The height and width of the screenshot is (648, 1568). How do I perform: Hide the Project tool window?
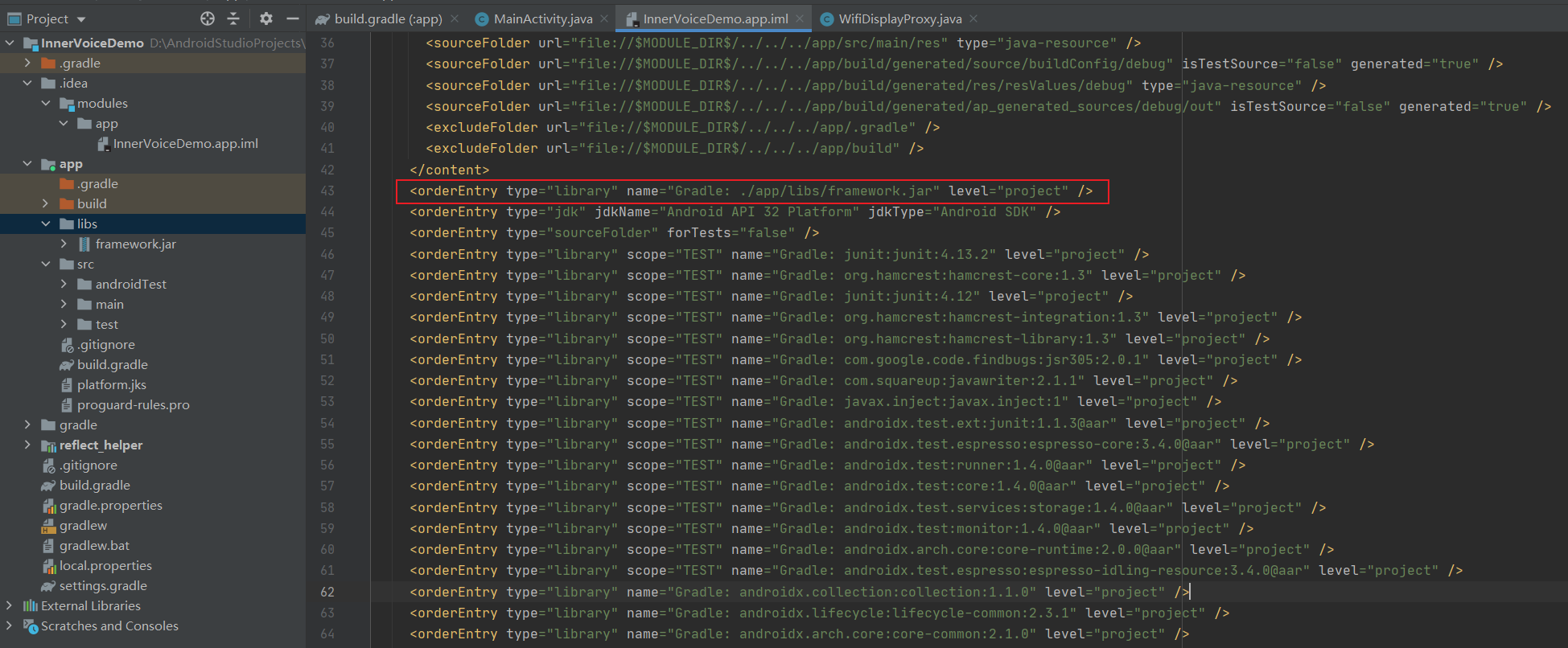point(293,18)
